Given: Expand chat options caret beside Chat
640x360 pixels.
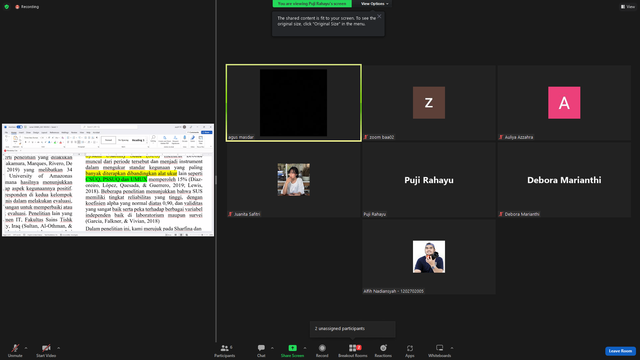Looking at the screenshot, I should 272,348.
